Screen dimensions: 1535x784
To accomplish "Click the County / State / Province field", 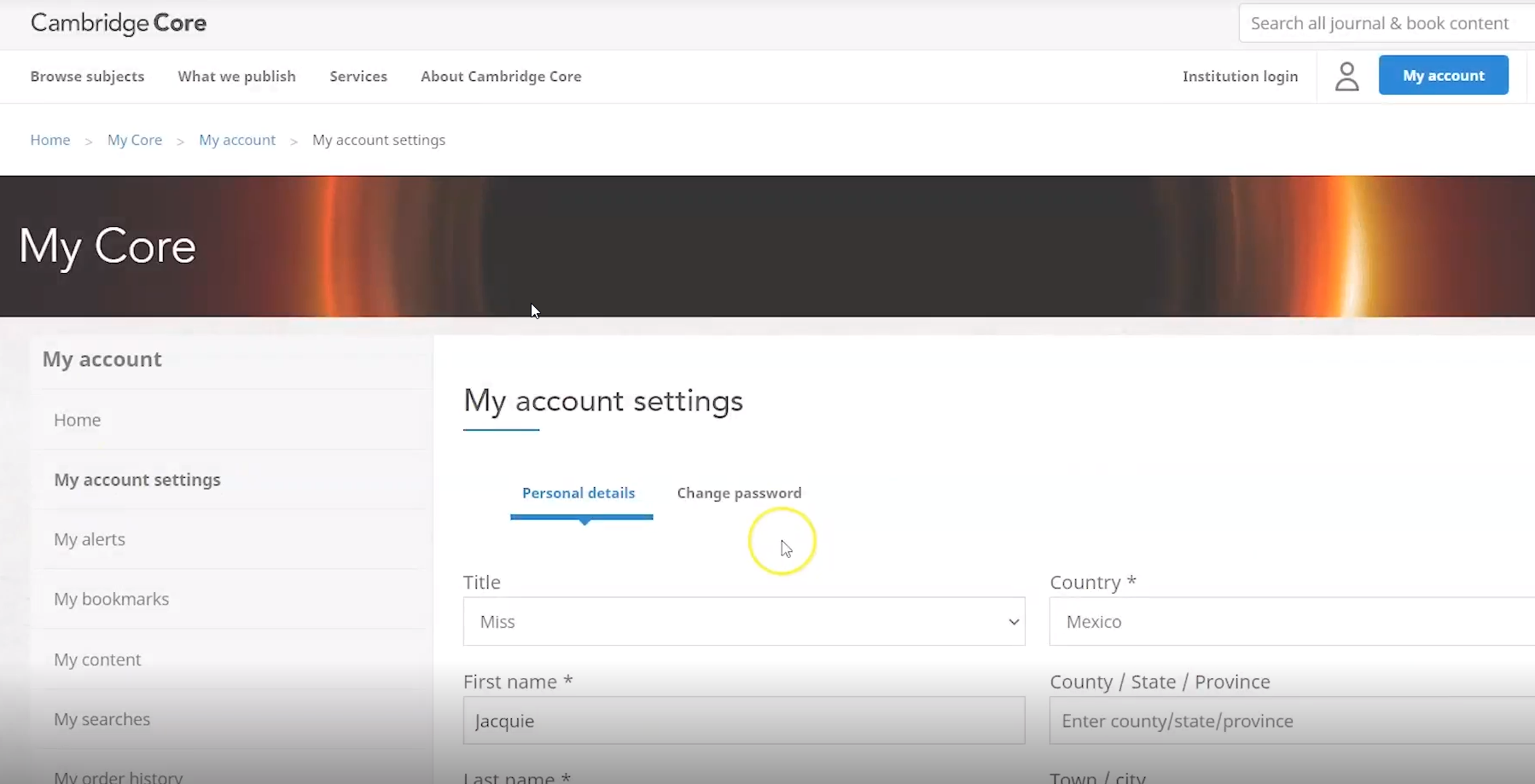I will tap(1292, 720).
